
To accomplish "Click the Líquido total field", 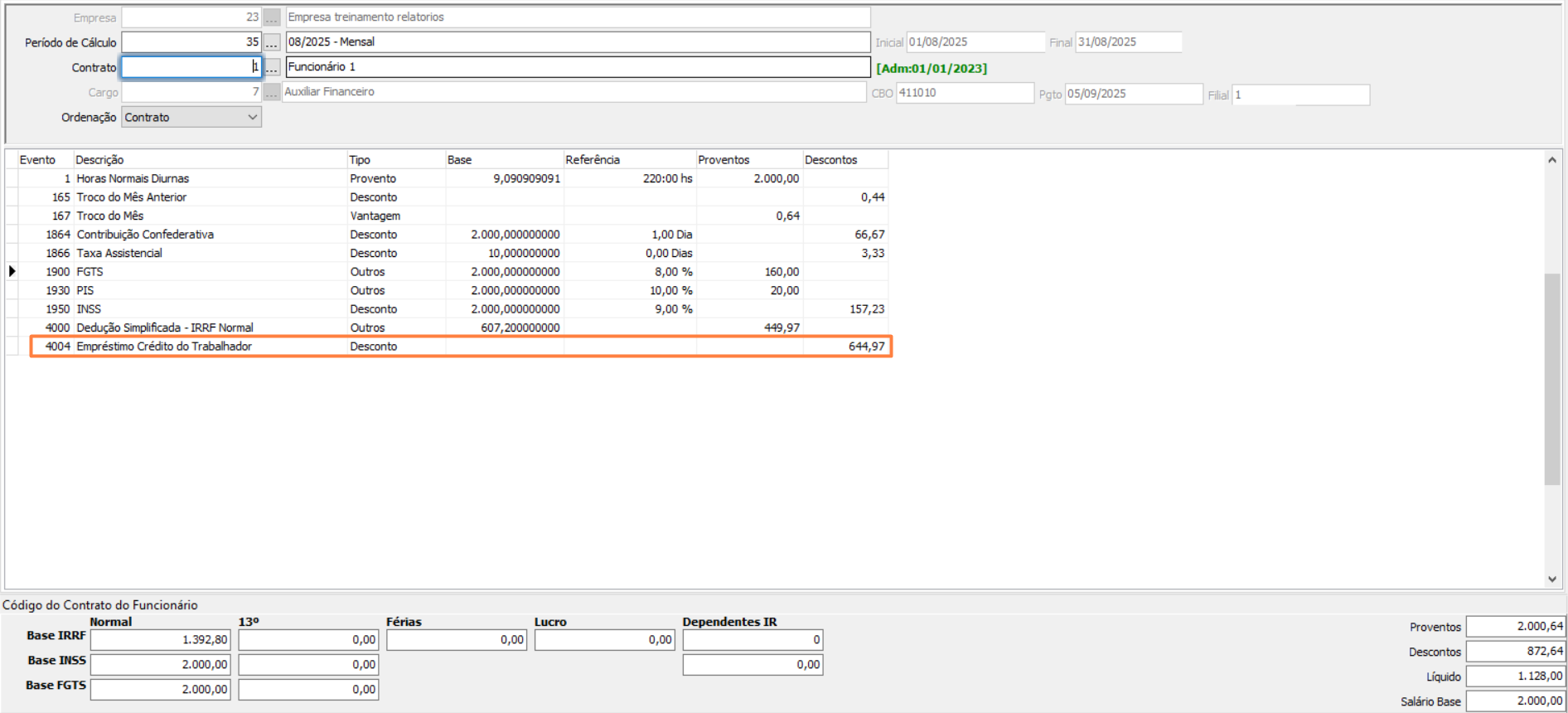I will [x=1516, y=677].
